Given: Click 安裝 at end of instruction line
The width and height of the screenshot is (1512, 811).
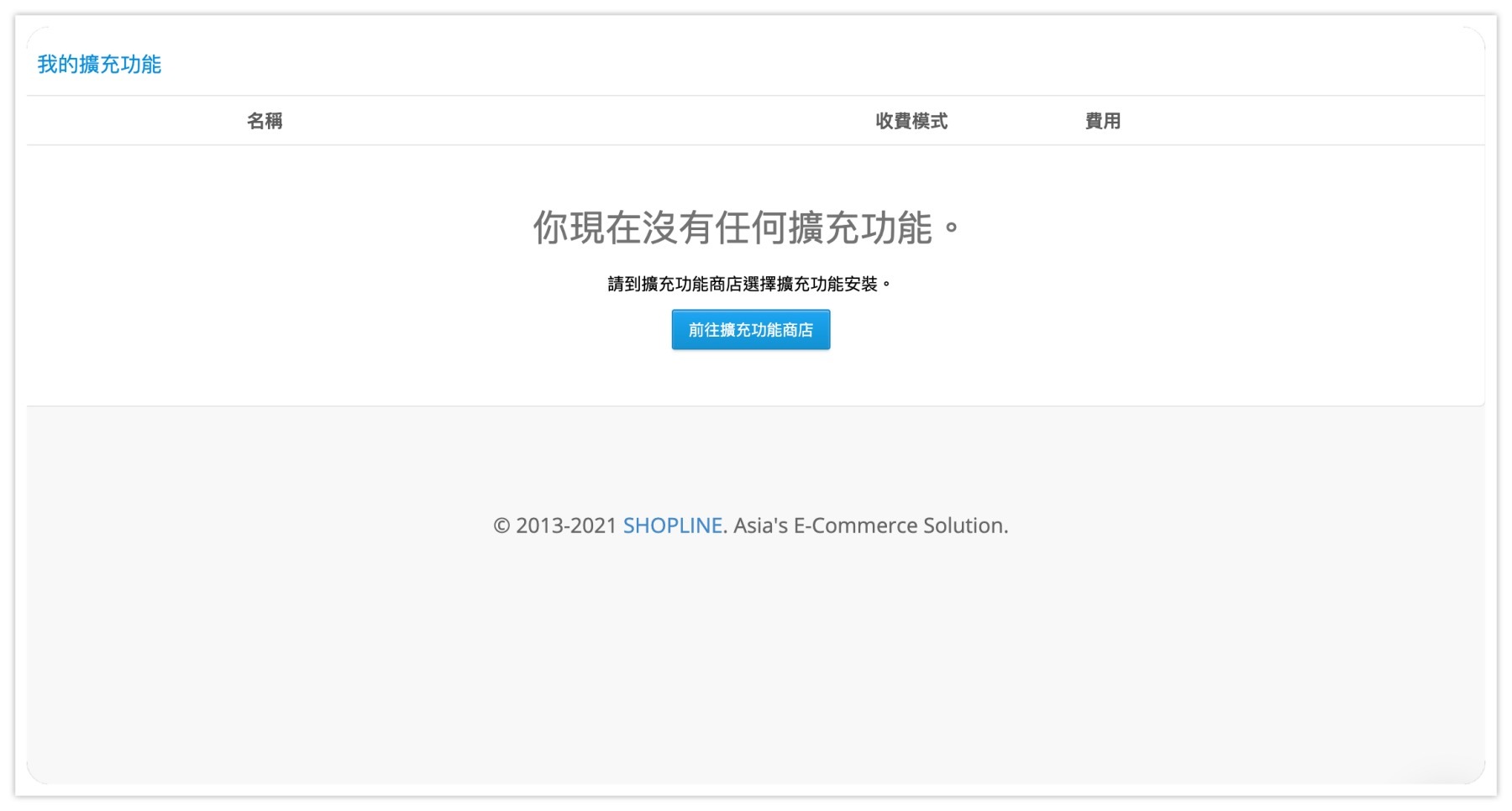Looking at the screenshot, I should click(861, 285).
